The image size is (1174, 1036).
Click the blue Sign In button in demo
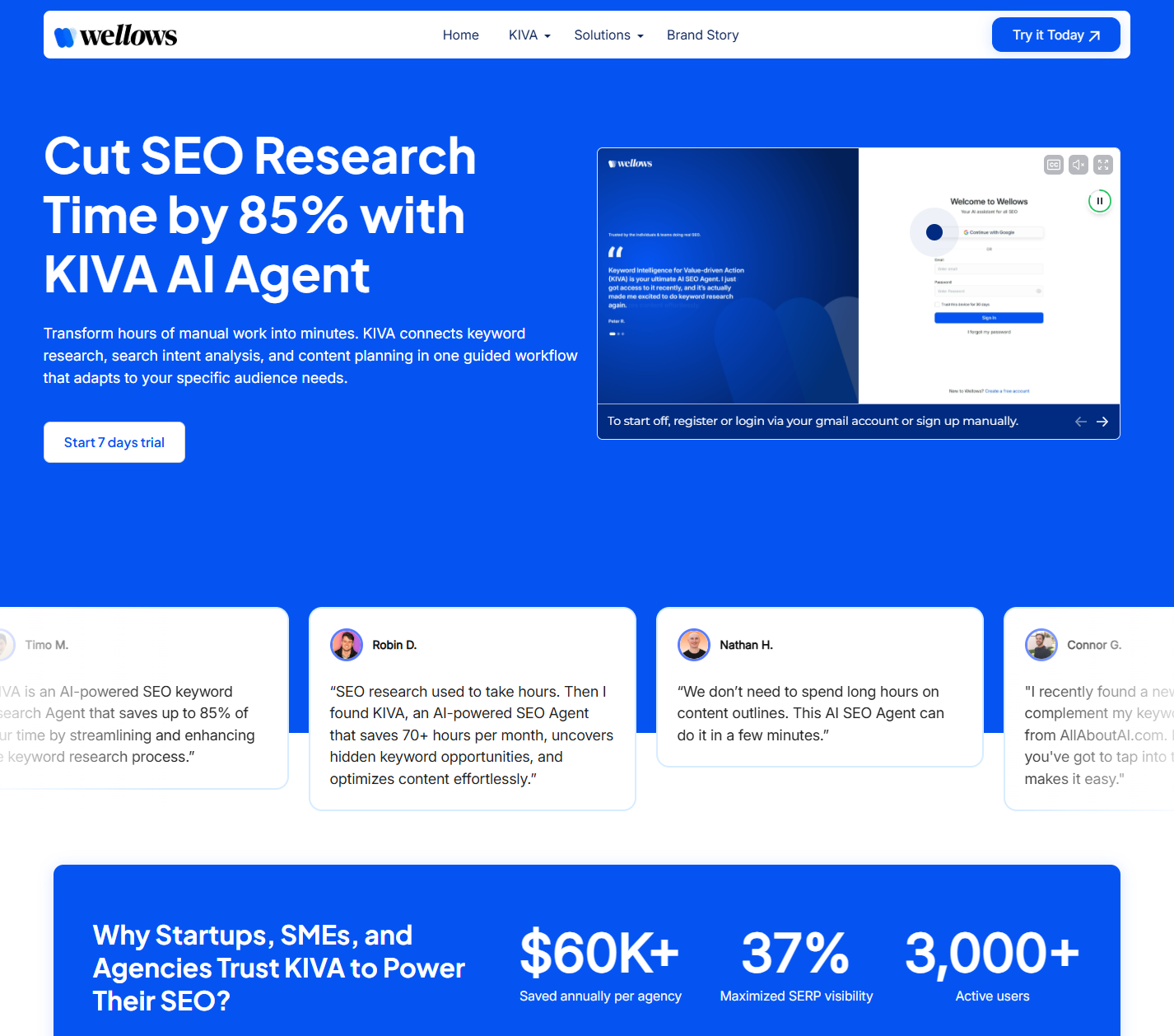click(x=989, y=318)
